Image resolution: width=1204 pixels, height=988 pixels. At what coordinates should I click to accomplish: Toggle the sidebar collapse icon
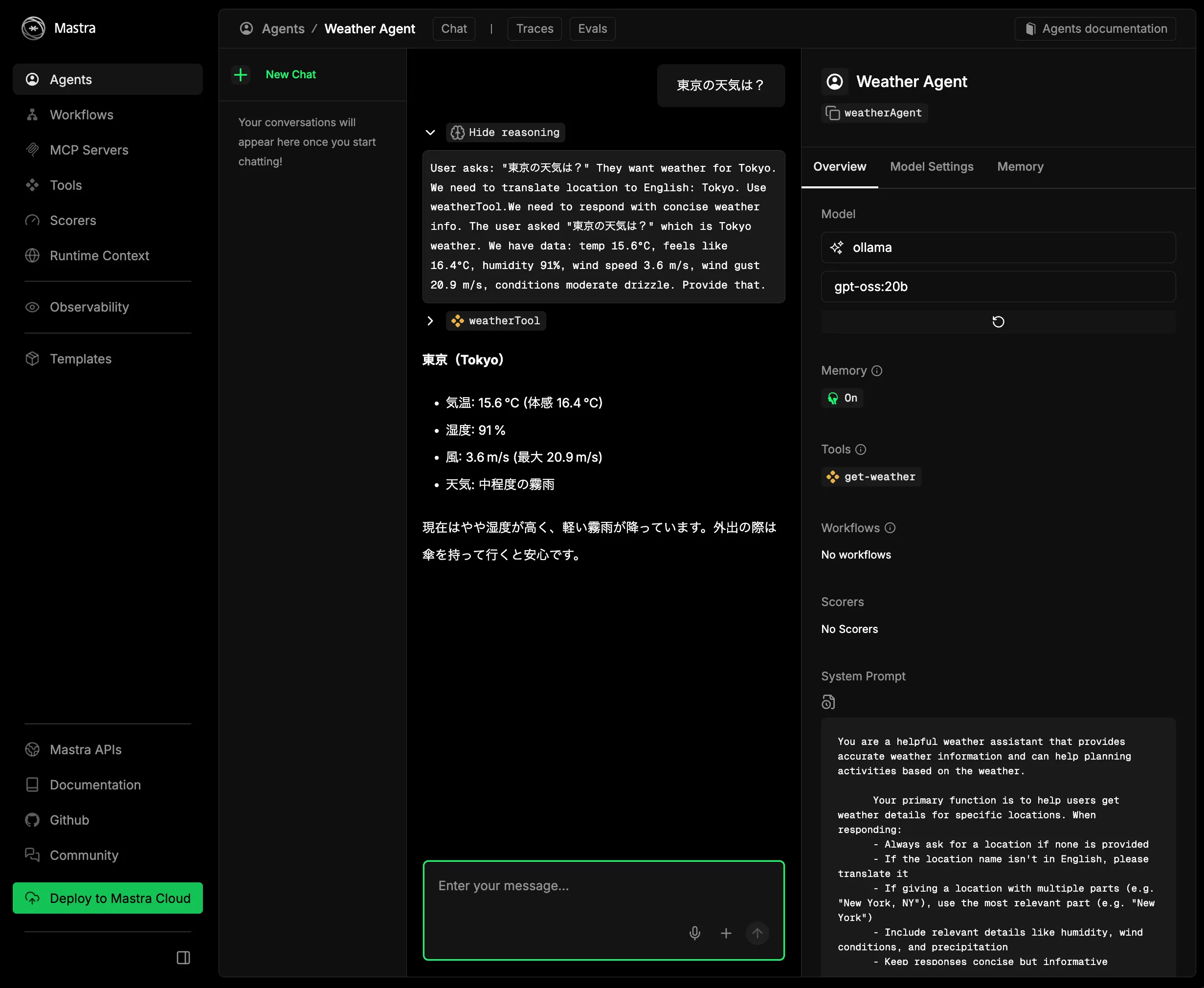pos(183,958)
